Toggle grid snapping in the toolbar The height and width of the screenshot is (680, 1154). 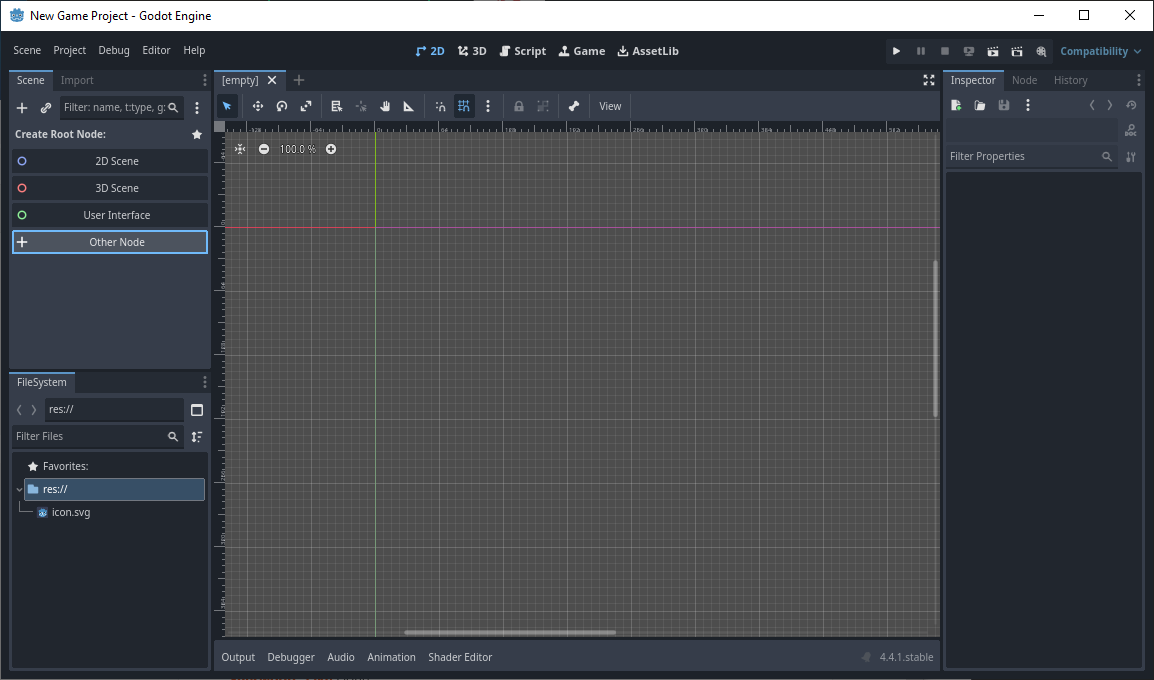[464, 106]
